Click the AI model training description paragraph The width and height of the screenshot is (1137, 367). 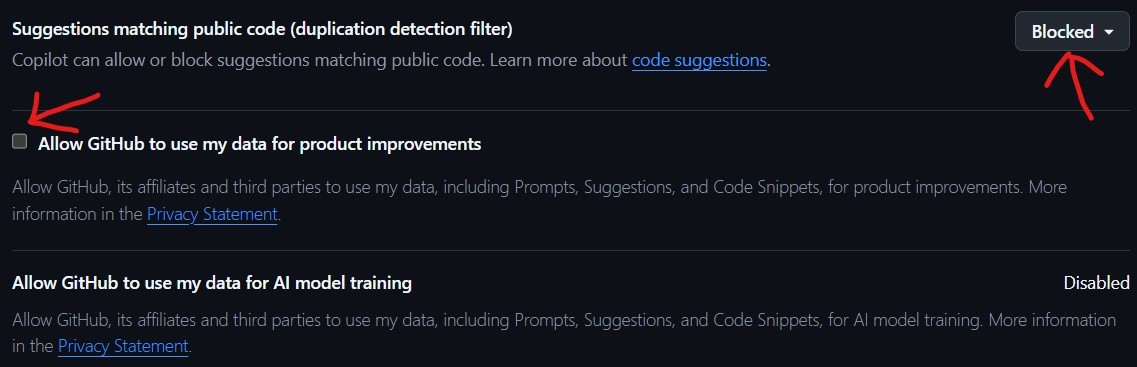point(564,333)
